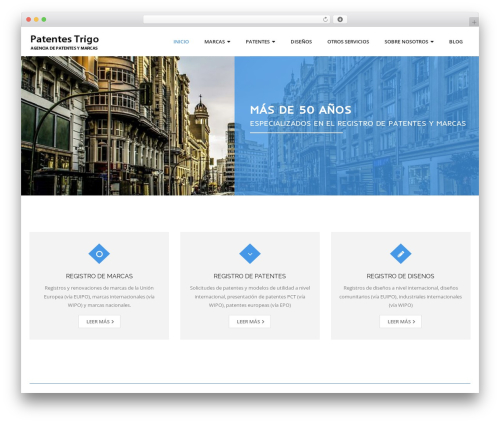Maximize the window with the green button
The width and height of the screenshot is (500, 423).
click(x=44, y=19)
